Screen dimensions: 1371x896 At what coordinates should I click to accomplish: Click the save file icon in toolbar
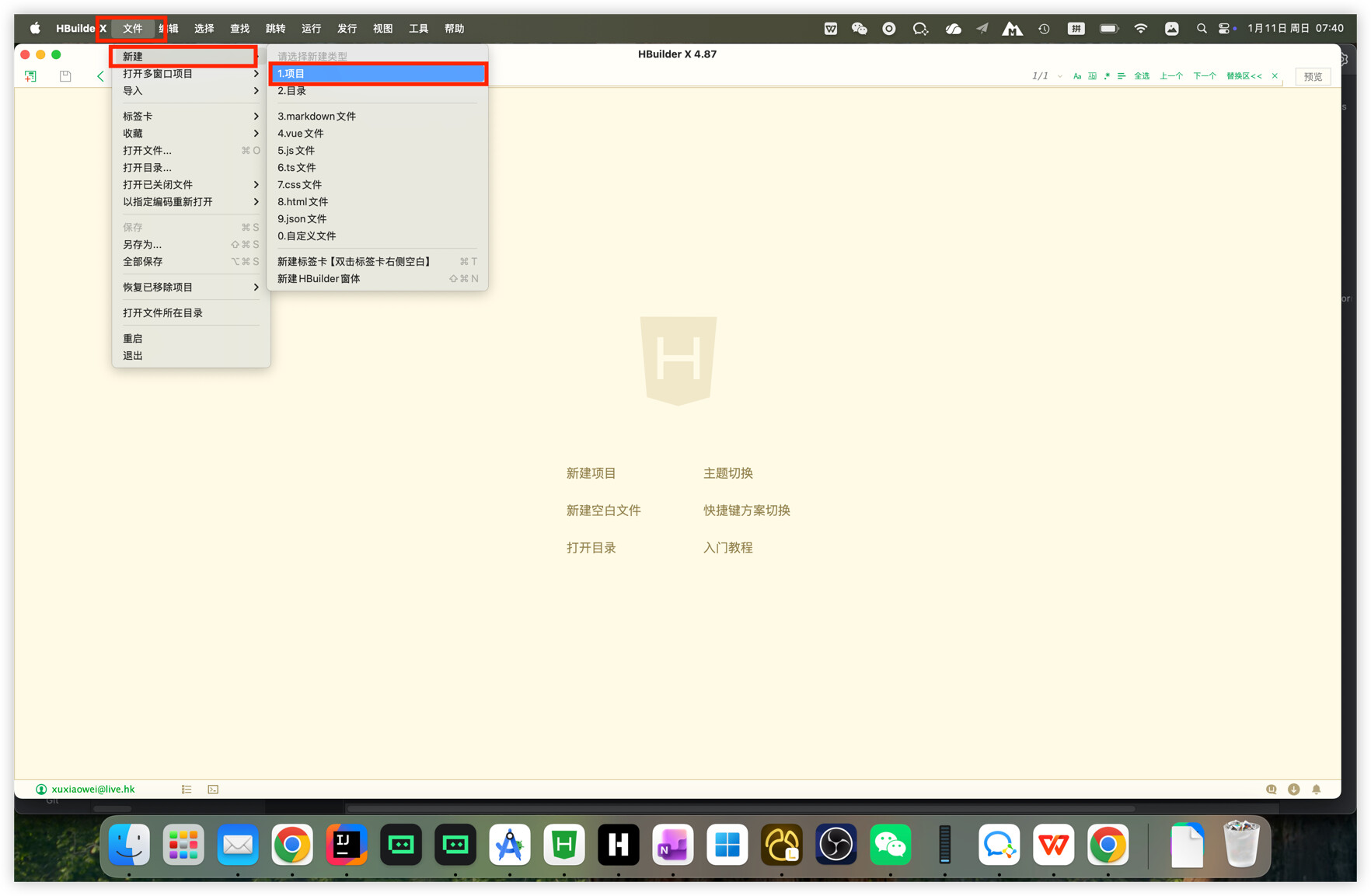65,76
